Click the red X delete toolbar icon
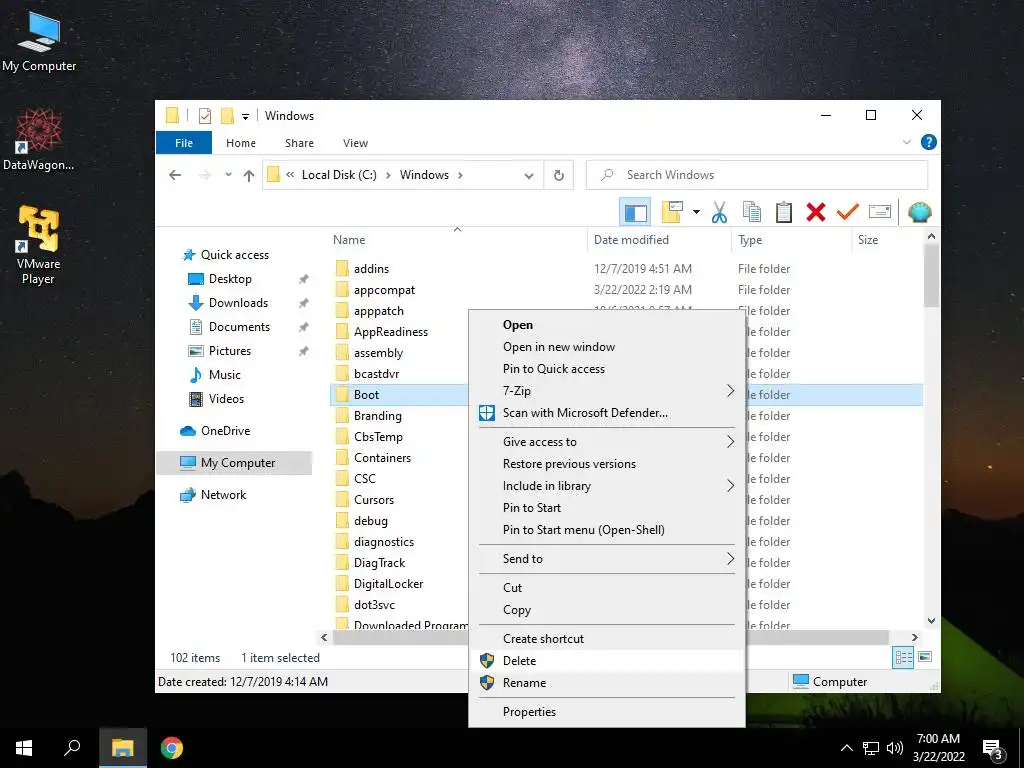The image size is (1024, 768). pyautogui.click(x=816, y=212)
